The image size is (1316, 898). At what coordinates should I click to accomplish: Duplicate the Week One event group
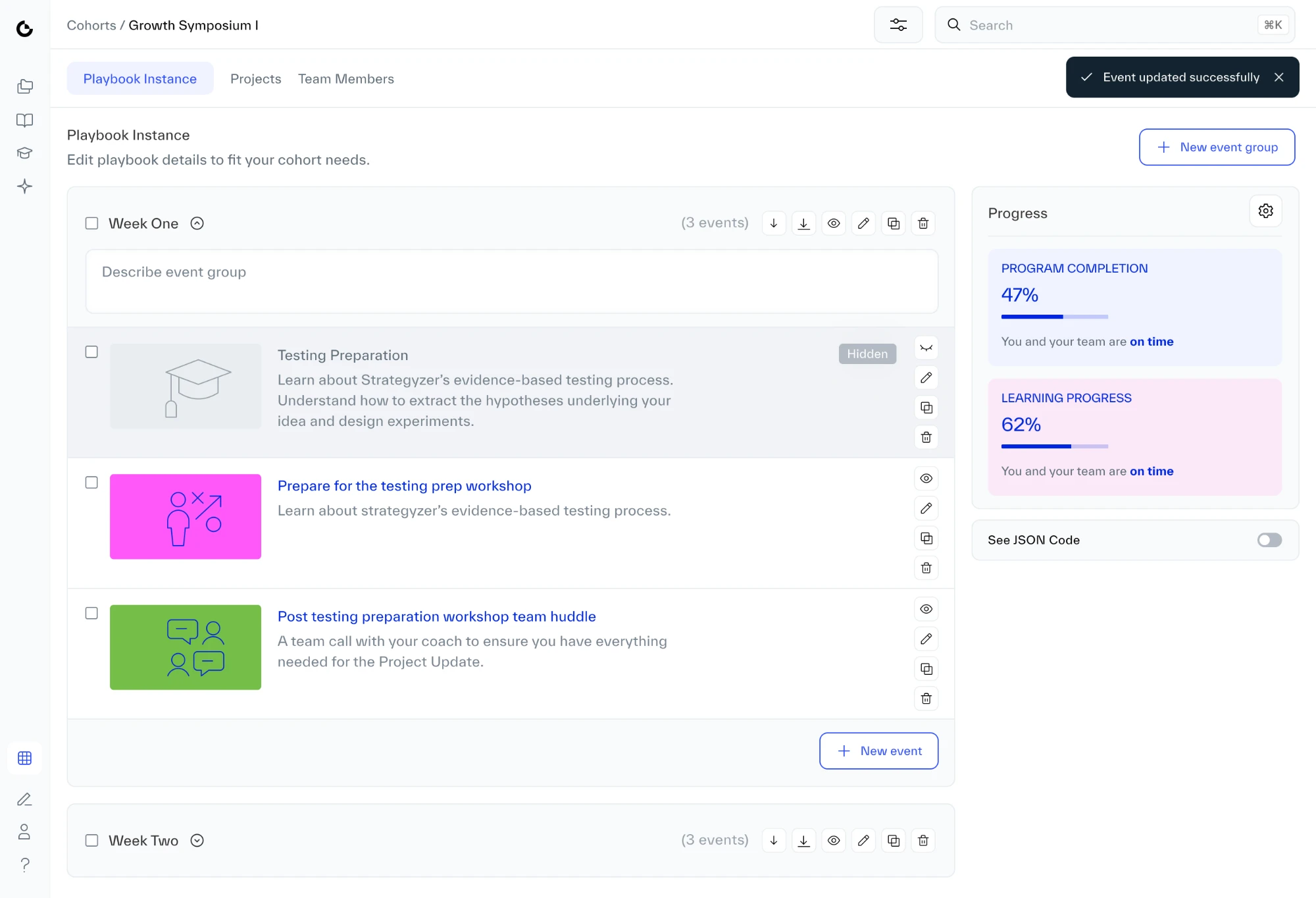pos(894,223)
